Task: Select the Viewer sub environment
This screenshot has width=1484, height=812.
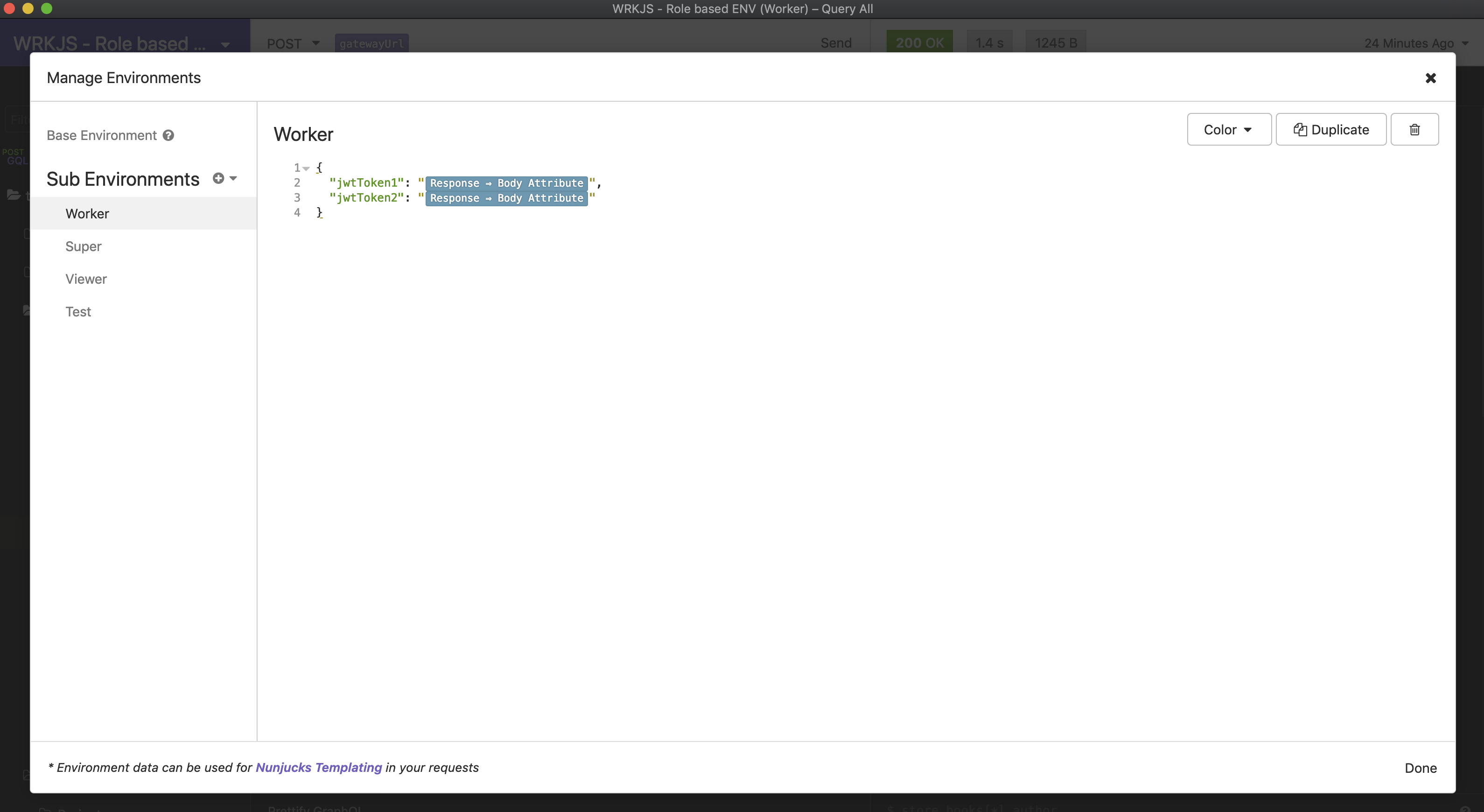Action: pos(86,280)
